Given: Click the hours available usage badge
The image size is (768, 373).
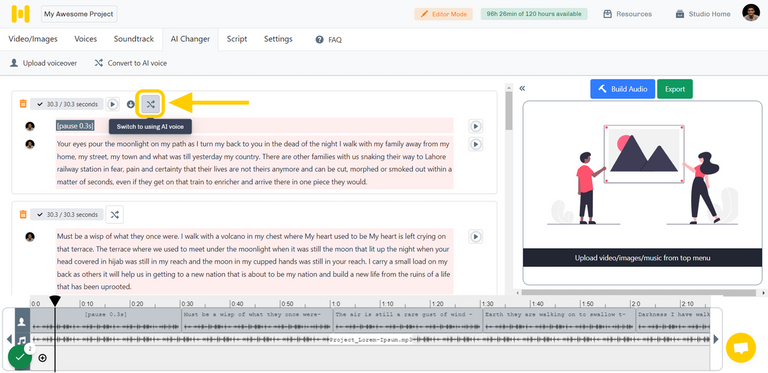Looking at the screenshot, I should (534, 14).
